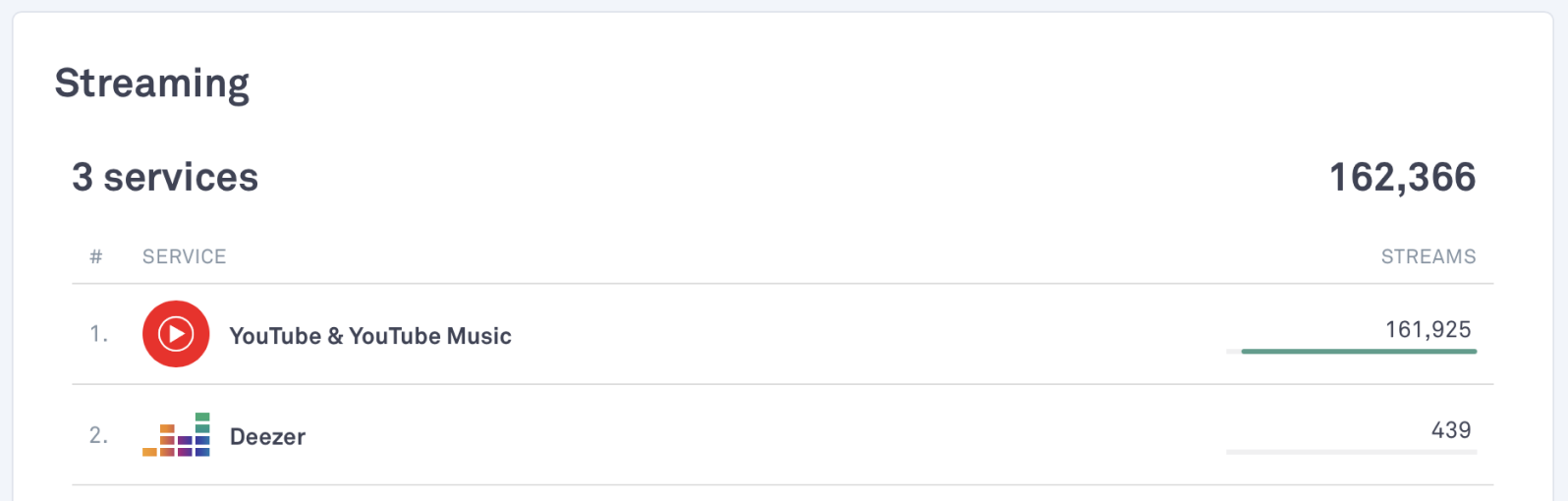Viewport: 1568px width, 501px height.
Task: Click the unfilled gray end of YouTube's bar
Action: tap(1233, 351)
